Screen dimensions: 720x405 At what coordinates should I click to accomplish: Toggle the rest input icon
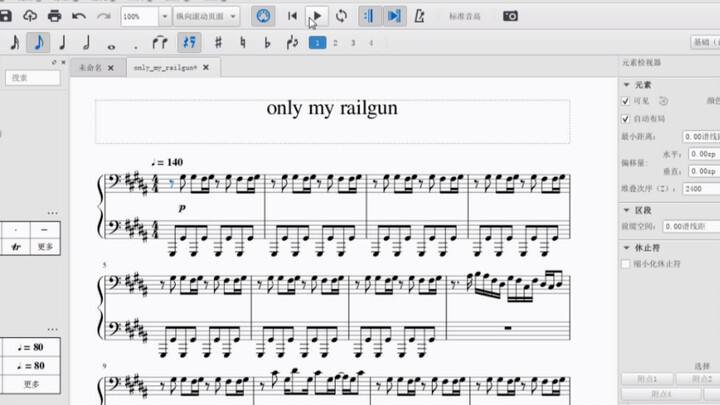click(x=189, y=43)
